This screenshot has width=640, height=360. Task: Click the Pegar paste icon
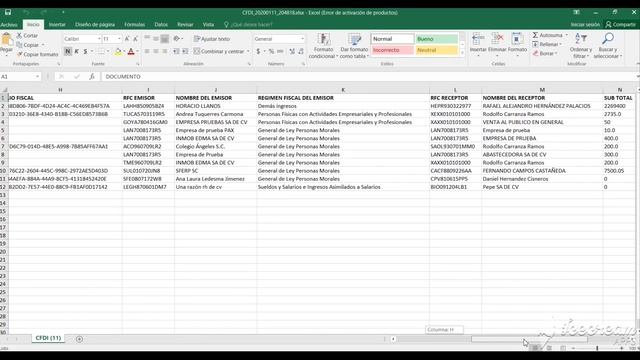point(6,40)
